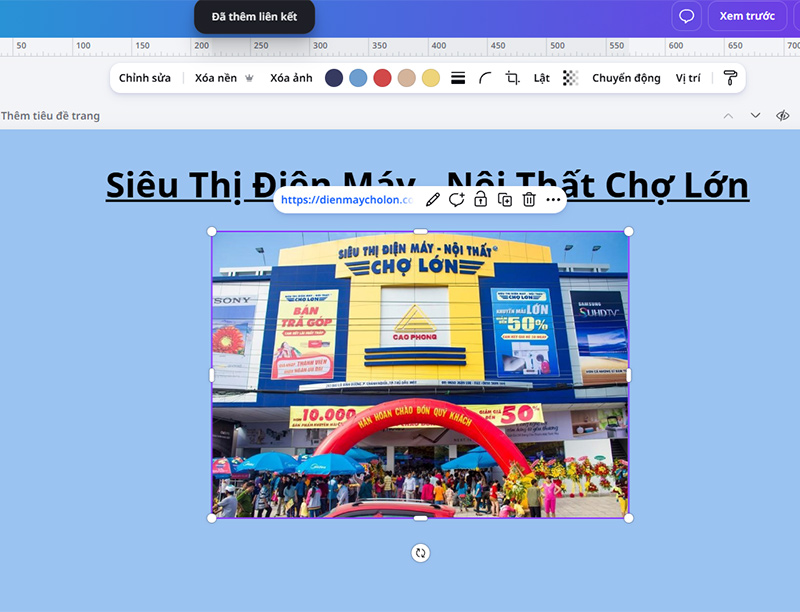The height and width of the screenshot is (612, 800).
Task: Select the crop tool icon
Action: 512,78
